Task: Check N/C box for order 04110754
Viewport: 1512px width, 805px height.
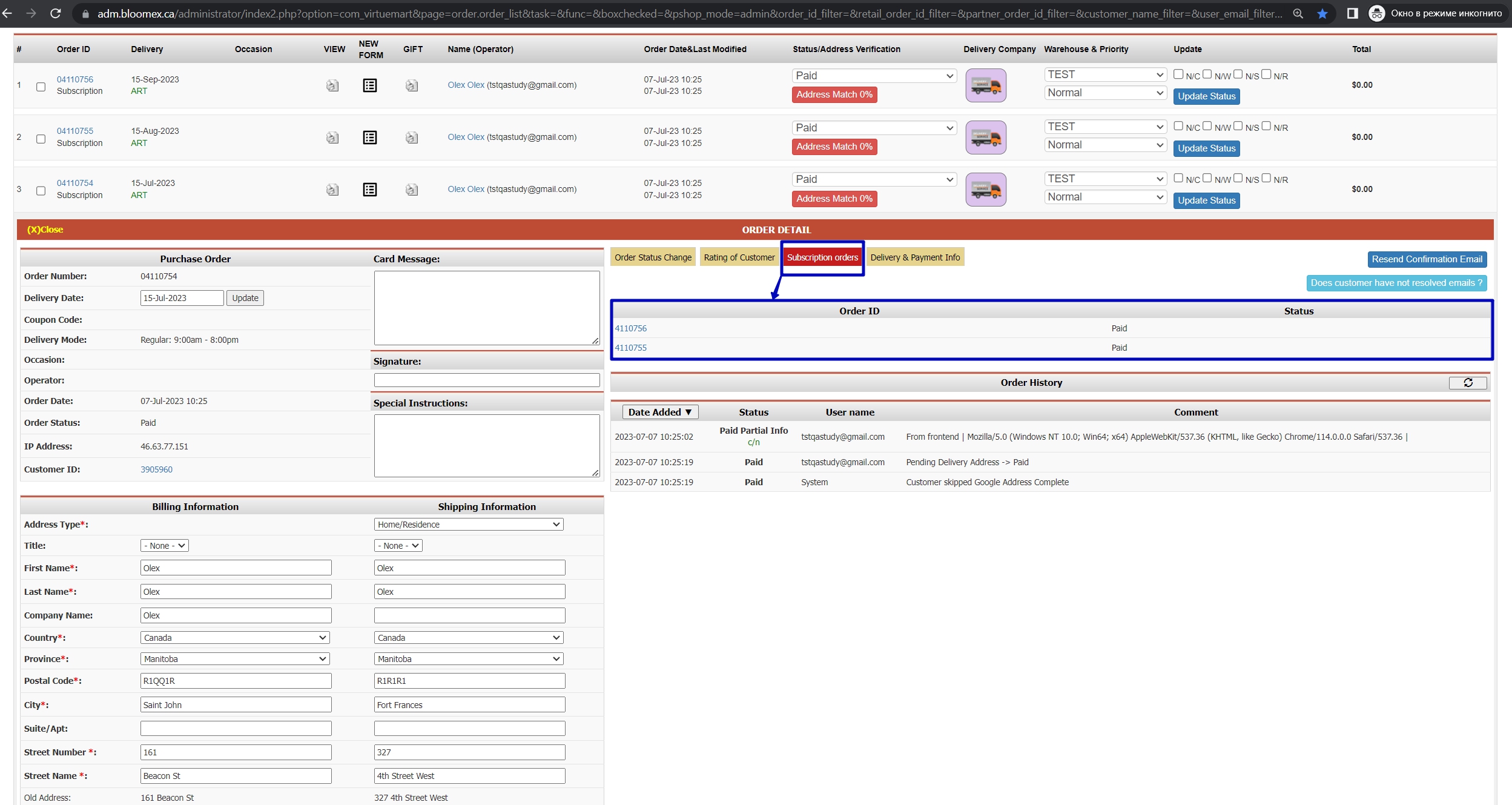Action: (1178, 178)
